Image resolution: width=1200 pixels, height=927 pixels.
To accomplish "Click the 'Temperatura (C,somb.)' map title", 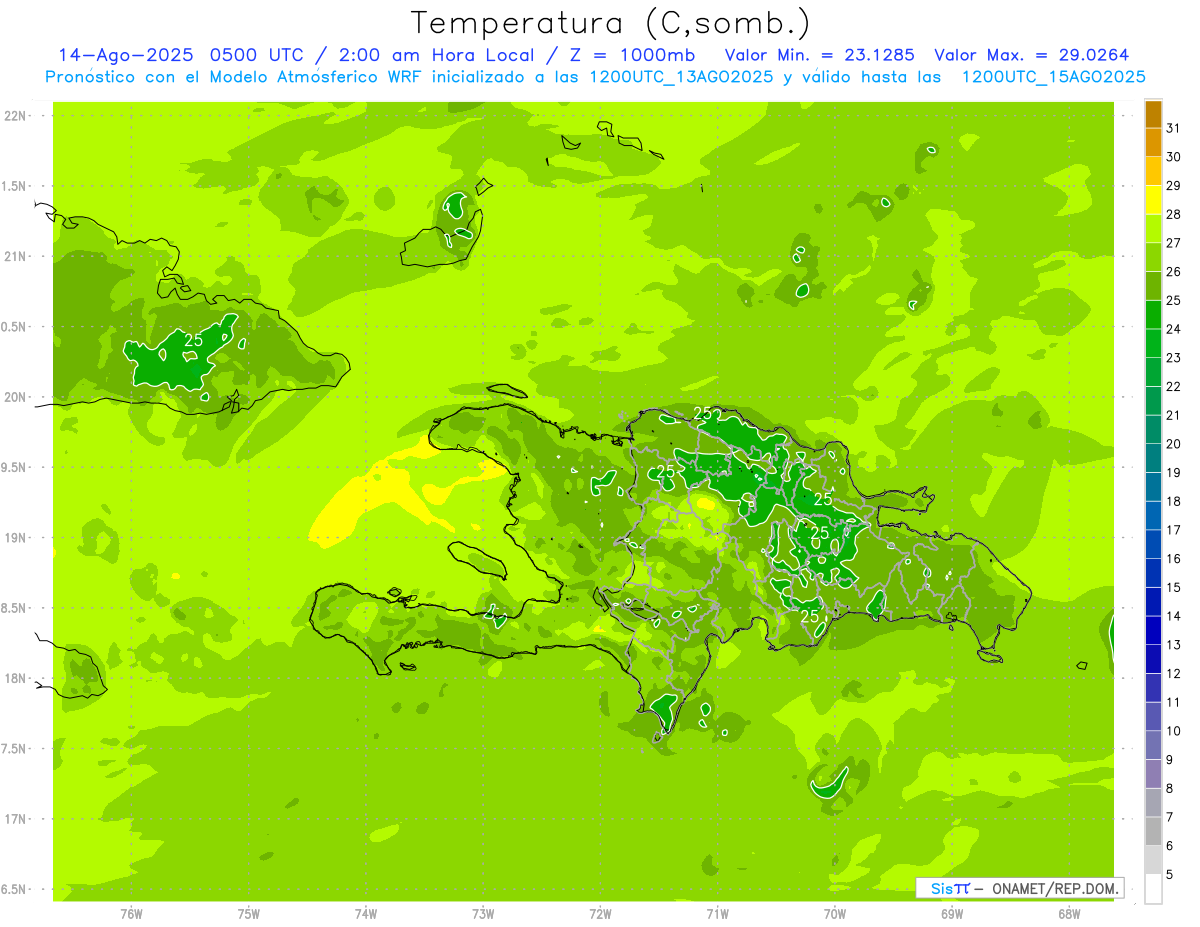I will [610, 23].
